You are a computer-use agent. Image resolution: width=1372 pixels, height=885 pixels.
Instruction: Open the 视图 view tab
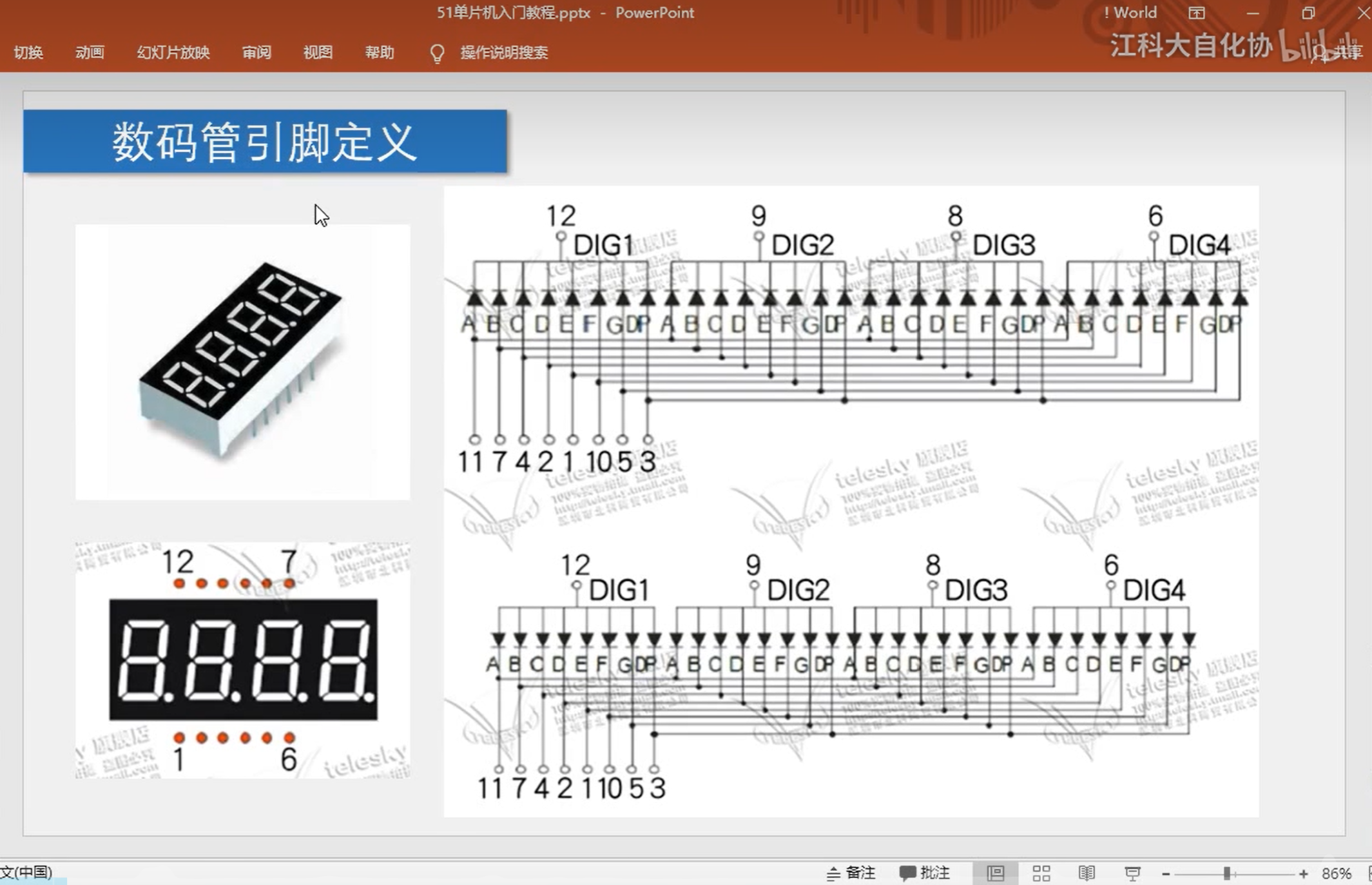pos(318,52)
